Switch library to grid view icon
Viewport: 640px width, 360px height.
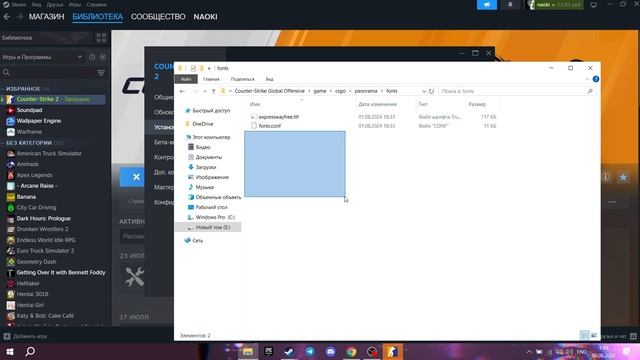(x=101, y=38)
